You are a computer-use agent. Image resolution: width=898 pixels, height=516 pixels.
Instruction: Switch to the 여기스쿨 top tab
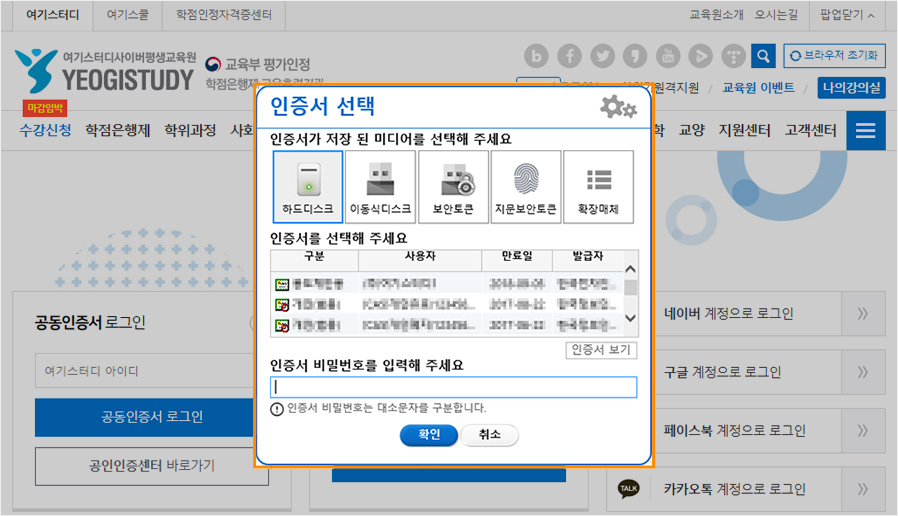[x=127, y=15]
